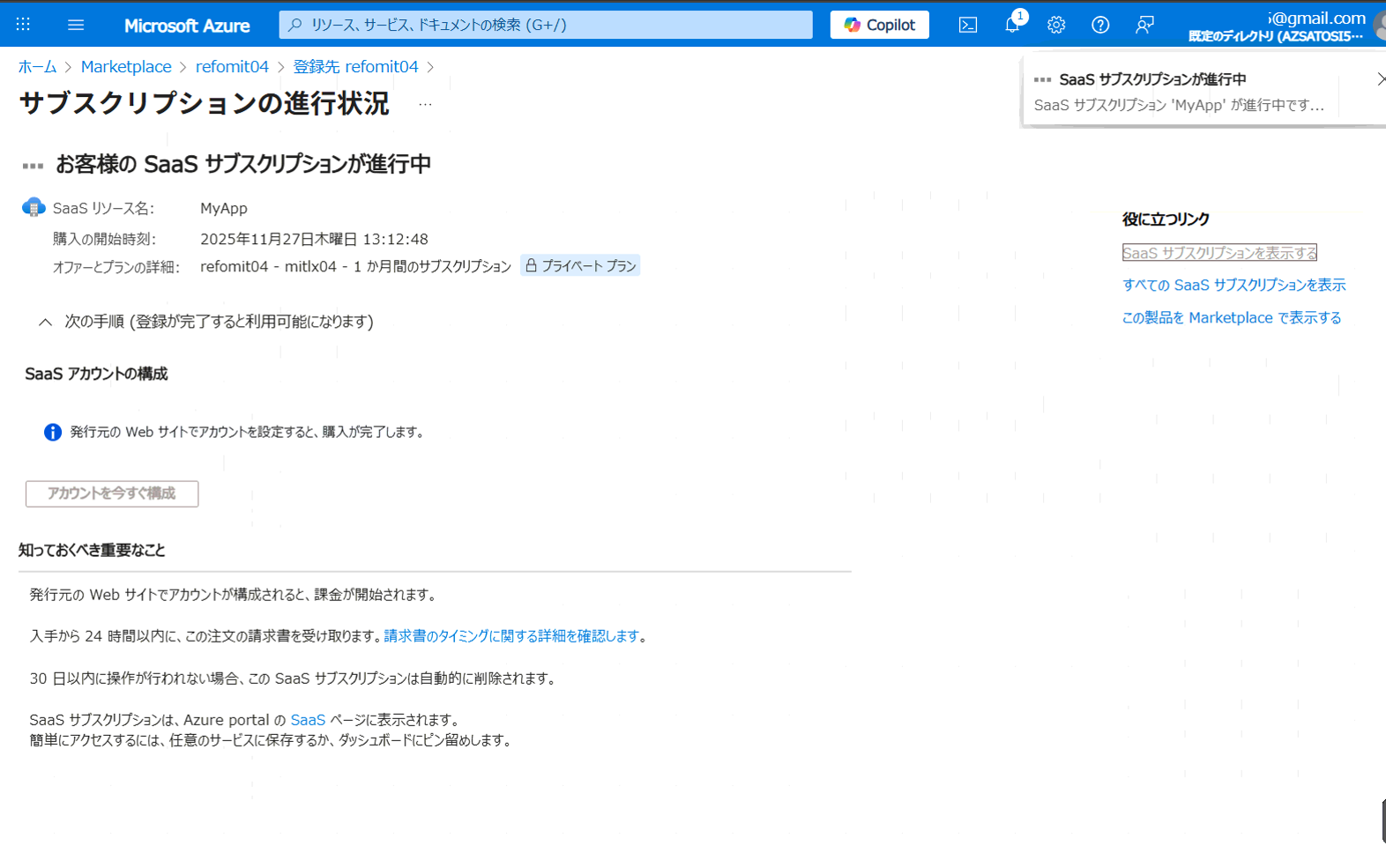Open the more options ellipsis beside page title
The width and height of the screenshot is (1386, 868).
(x=425, y=104)
